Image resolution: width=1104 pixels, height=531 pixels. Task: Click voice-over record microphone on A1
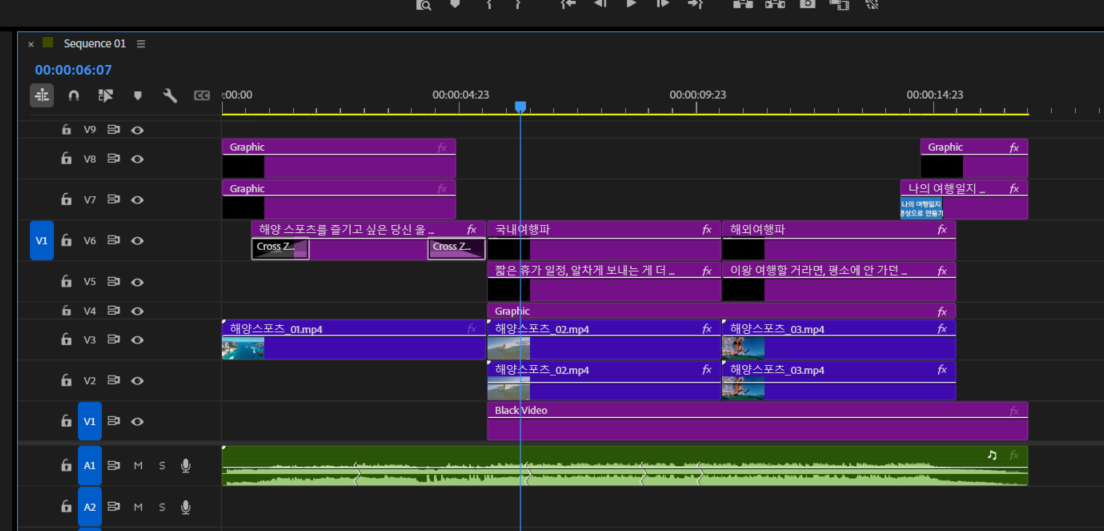[186, 465]
